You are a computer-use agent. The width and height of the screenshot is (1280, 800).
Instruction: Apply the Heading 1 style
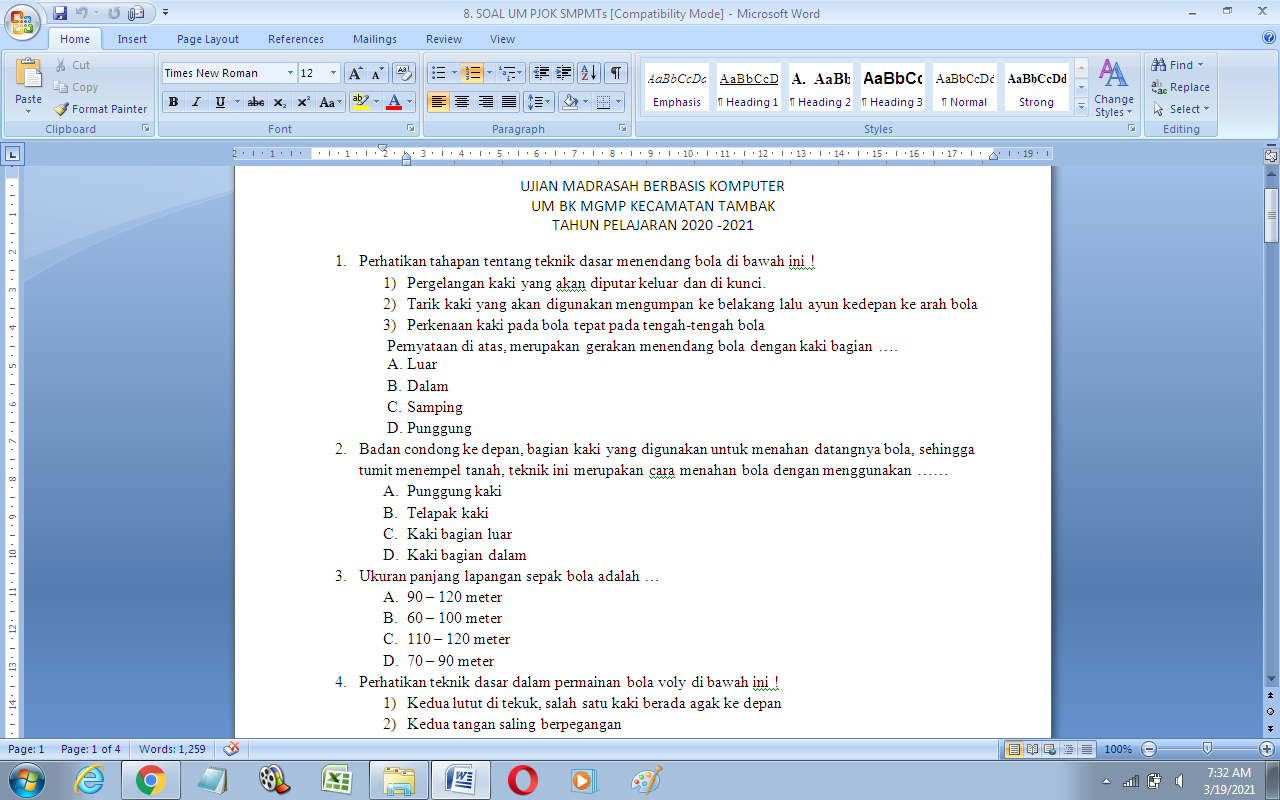(748, 87)
